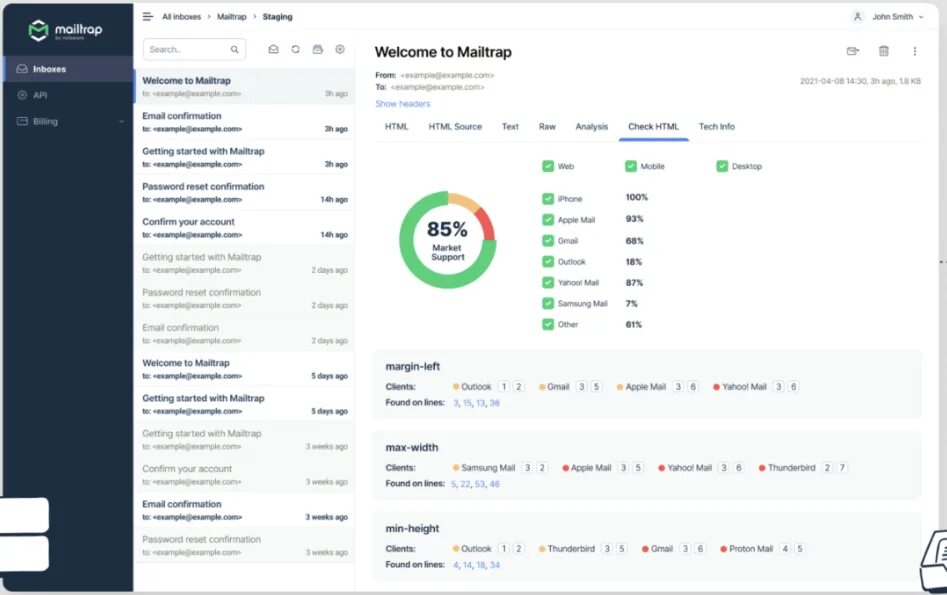Image resolution: width=947 pixels, height=595 pixels.
Task: Expand Billing in sidebar
Action: [x=68, y=121]
